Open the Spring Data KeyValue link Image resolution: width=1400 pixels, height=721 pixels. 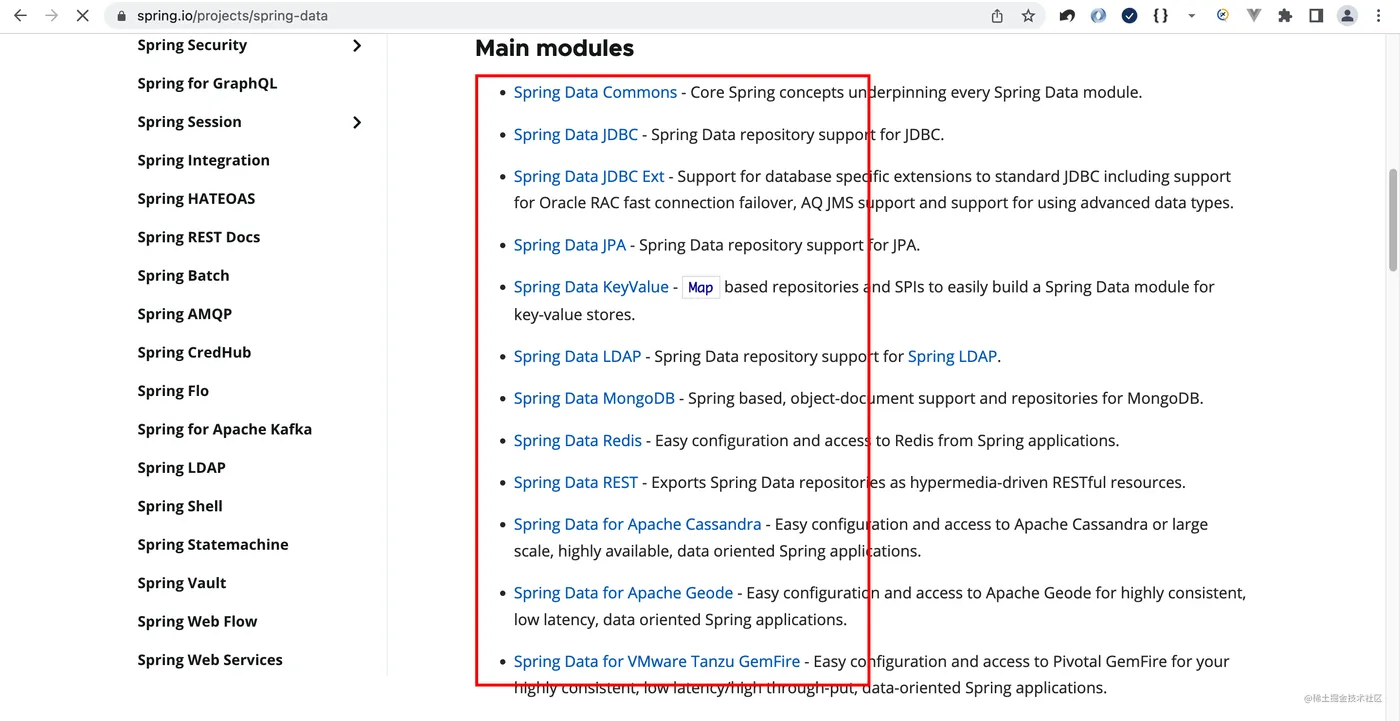pyautogui.click(x=591, y=287)
